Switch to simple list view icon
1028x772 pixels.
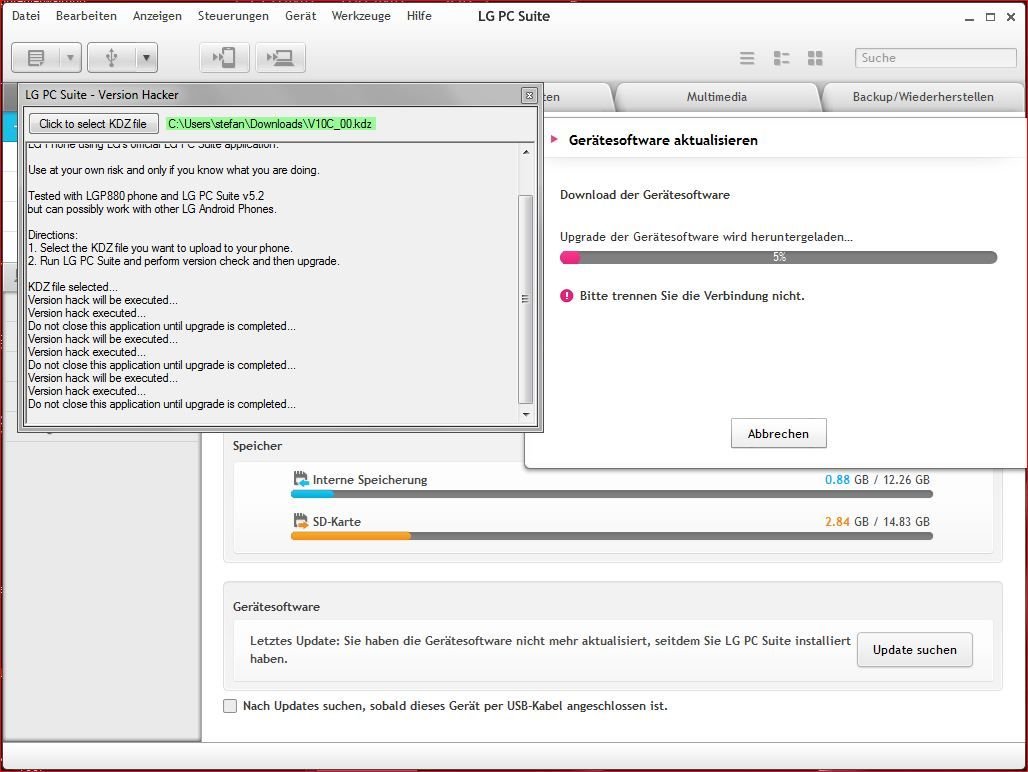tap(747, 58)
